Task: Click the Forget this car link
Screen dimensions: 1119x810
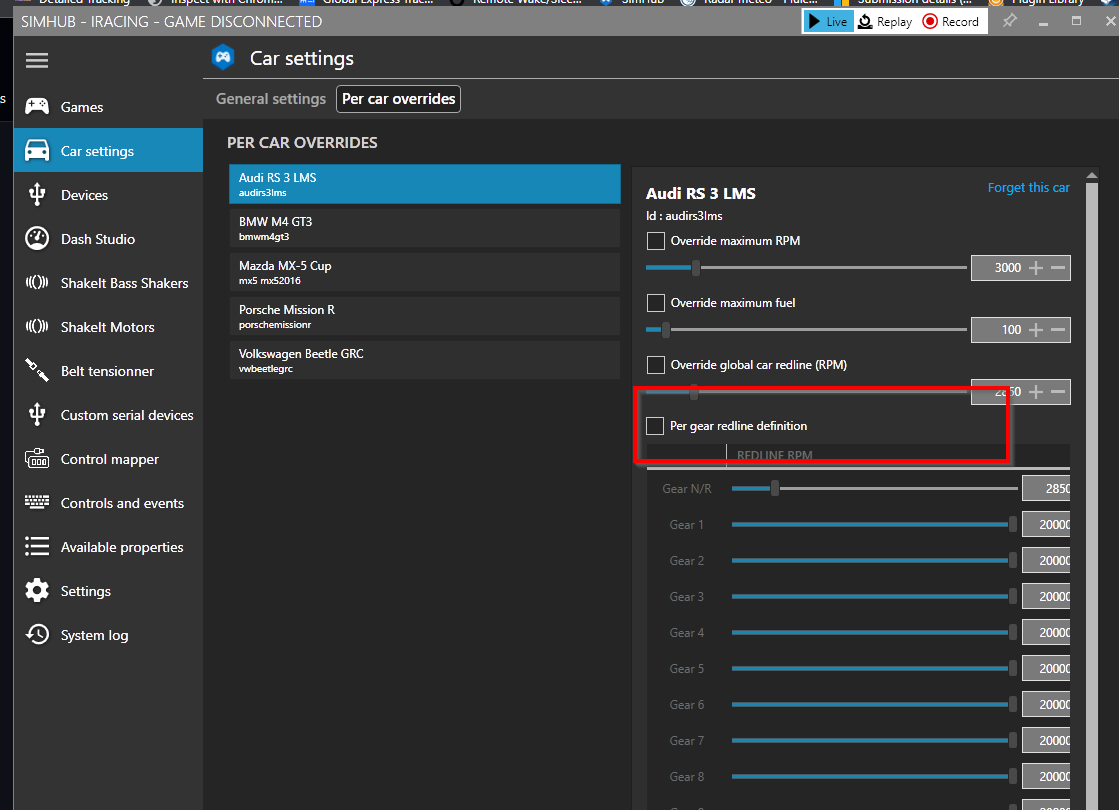Action: pos(1028,188)
